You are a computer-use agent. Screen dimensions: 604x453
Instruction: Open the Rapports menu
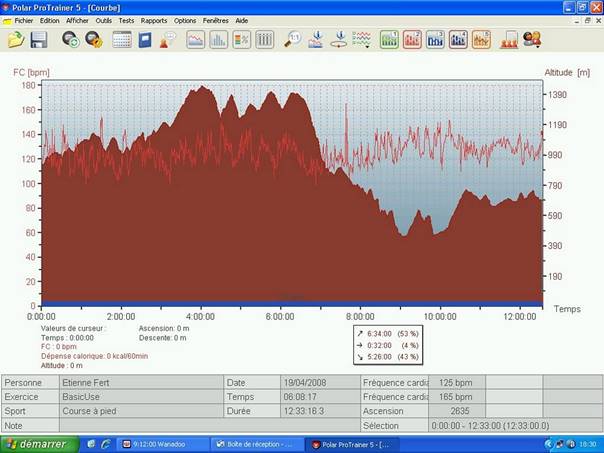(154, 20)
